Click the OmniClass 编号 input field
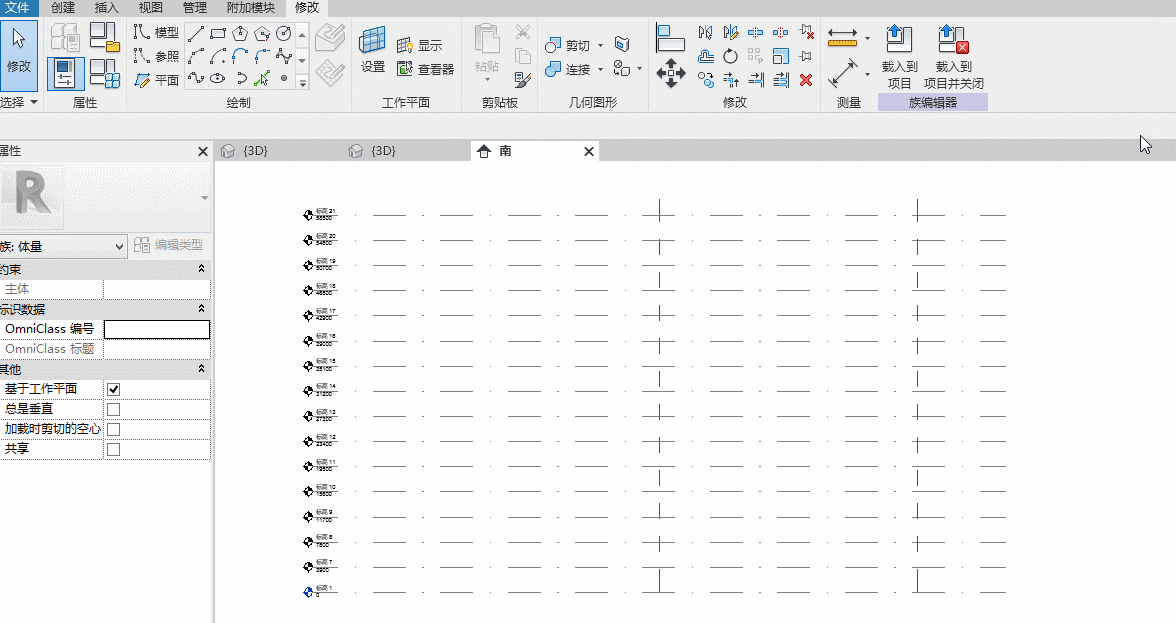The height and width of the screenshot is (623, 1176). (x=157, y=329)
